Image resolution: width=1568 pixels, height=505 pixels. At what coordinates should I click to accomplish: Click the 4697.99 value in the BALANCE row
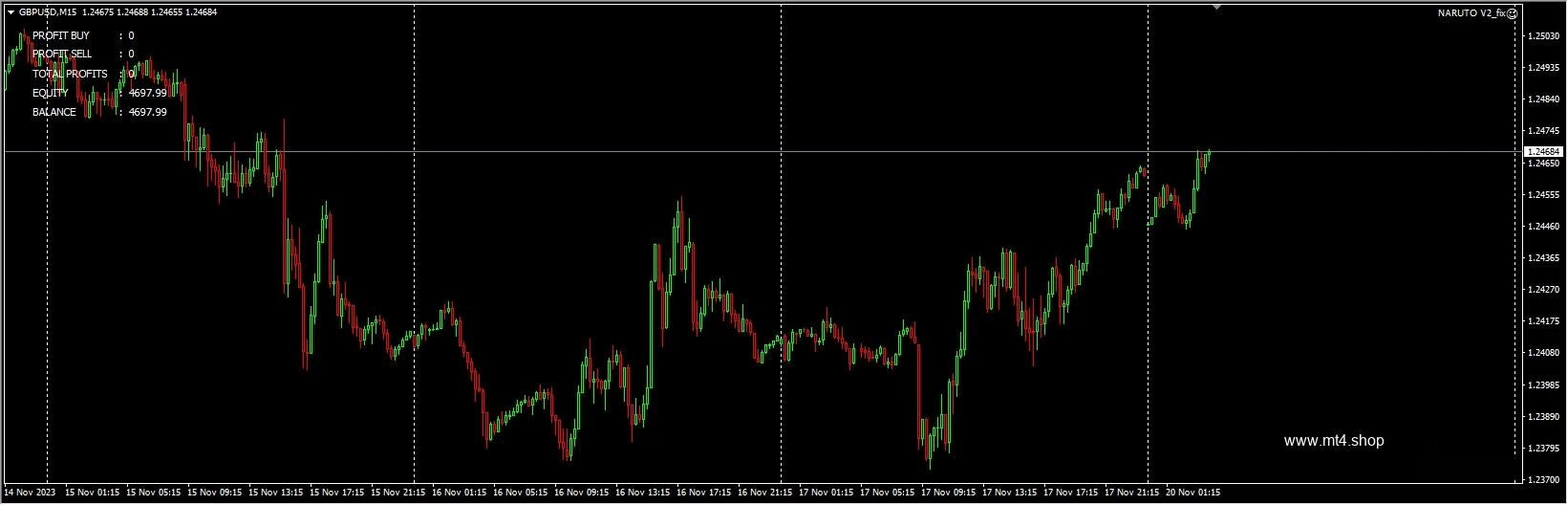point(148,112)
